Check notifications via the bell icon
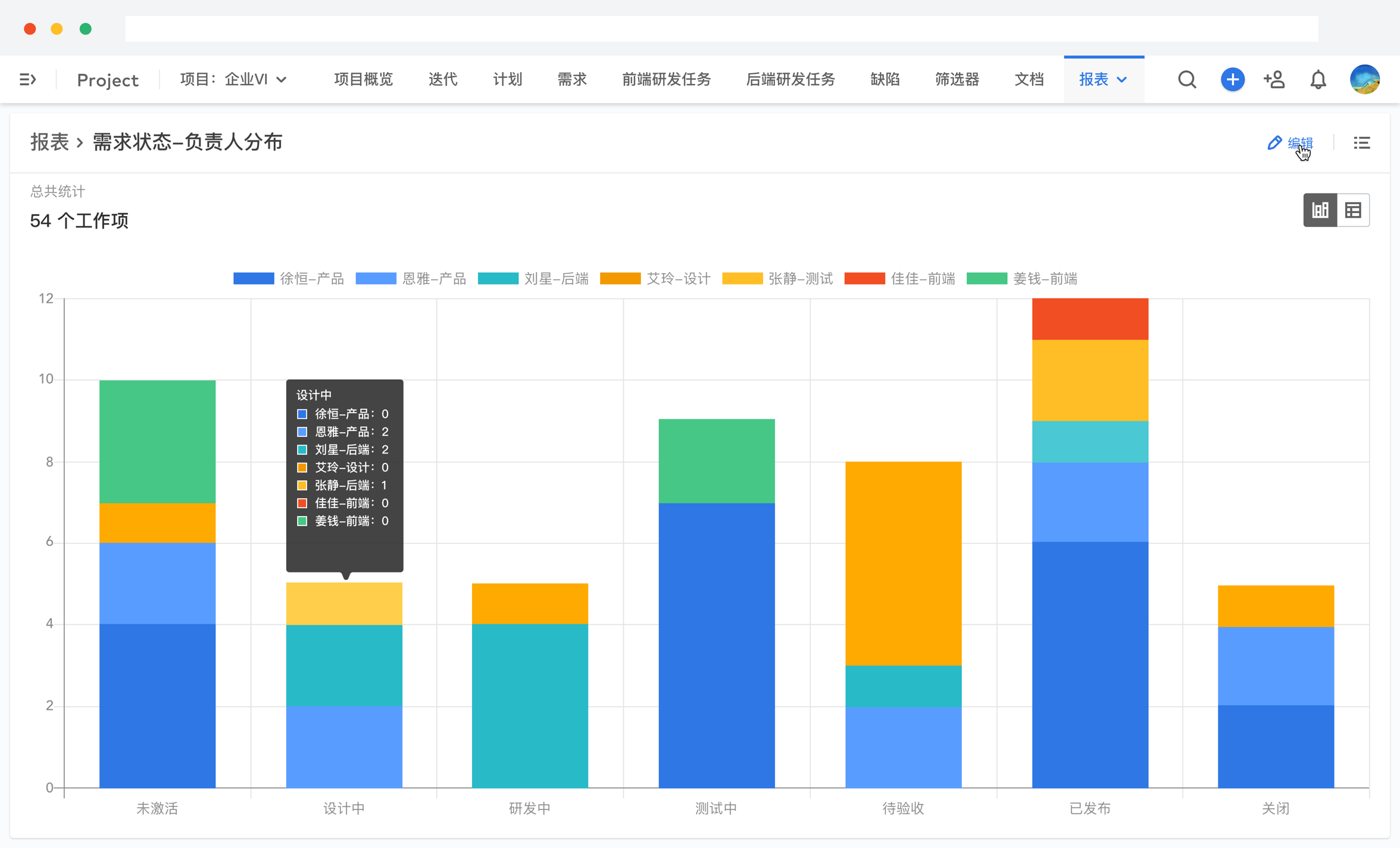The image size is (1400, 848). 1318,79
